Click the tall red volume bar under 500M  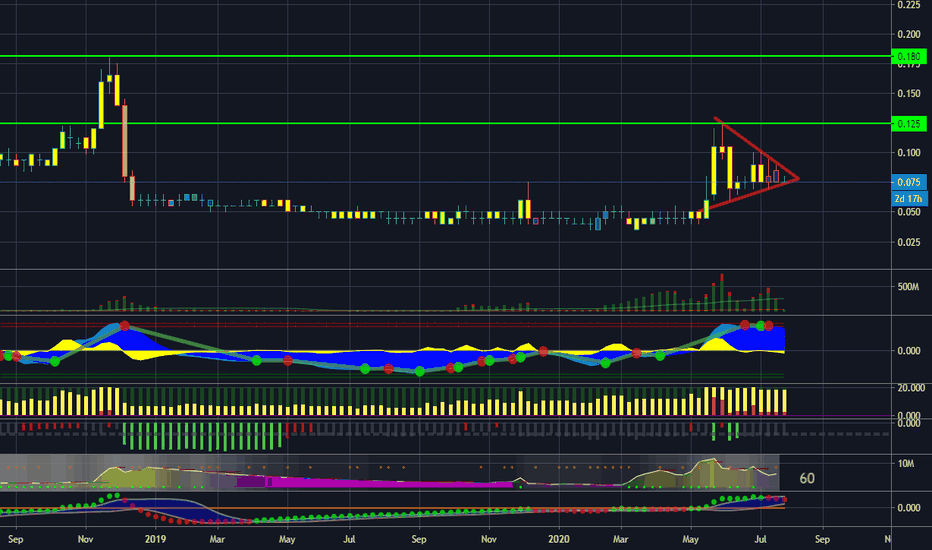coord(722,292)
